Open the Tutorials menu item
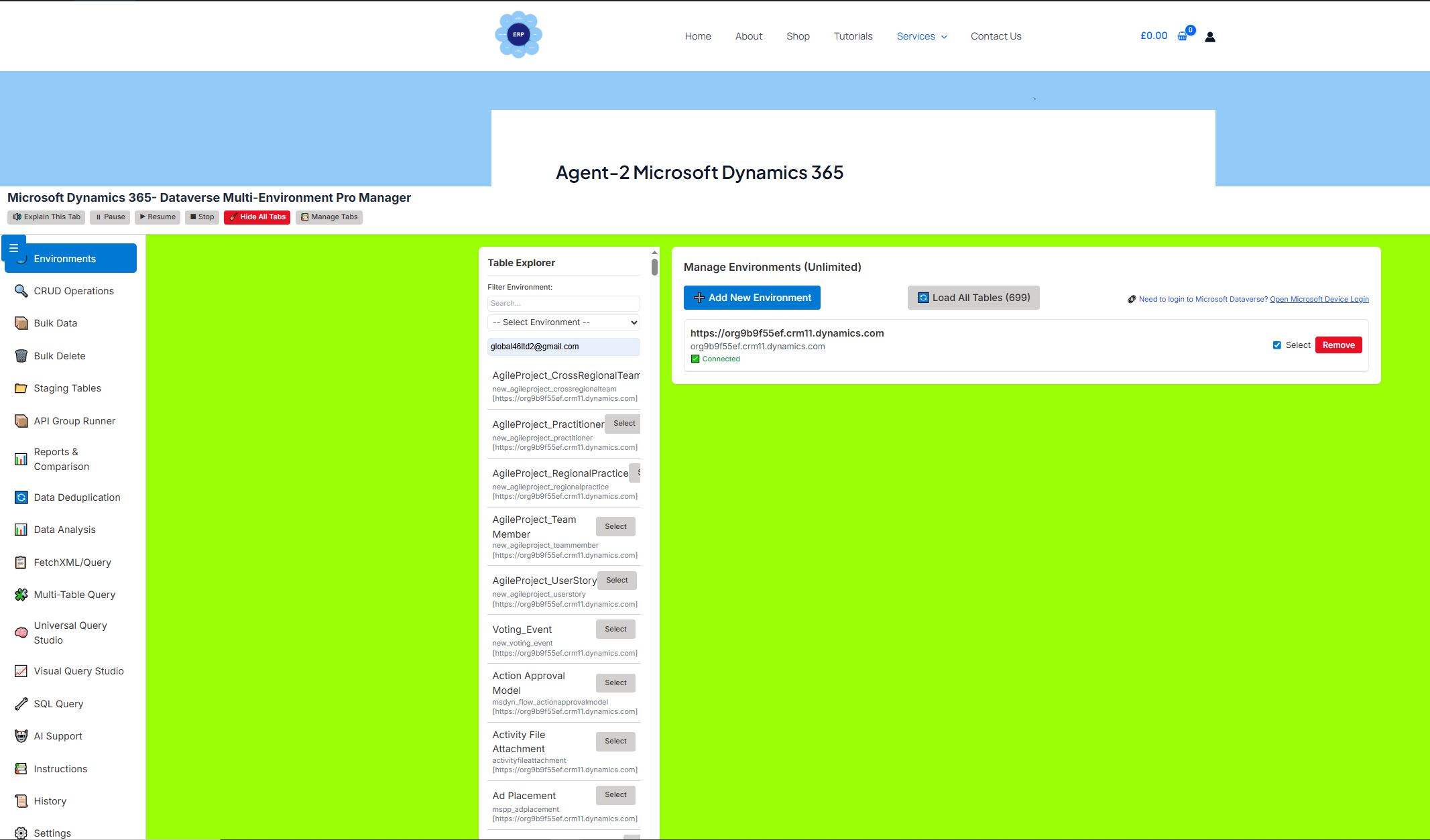The height and width of the screenshot is (840, 1430). click(x=853, y=36)
